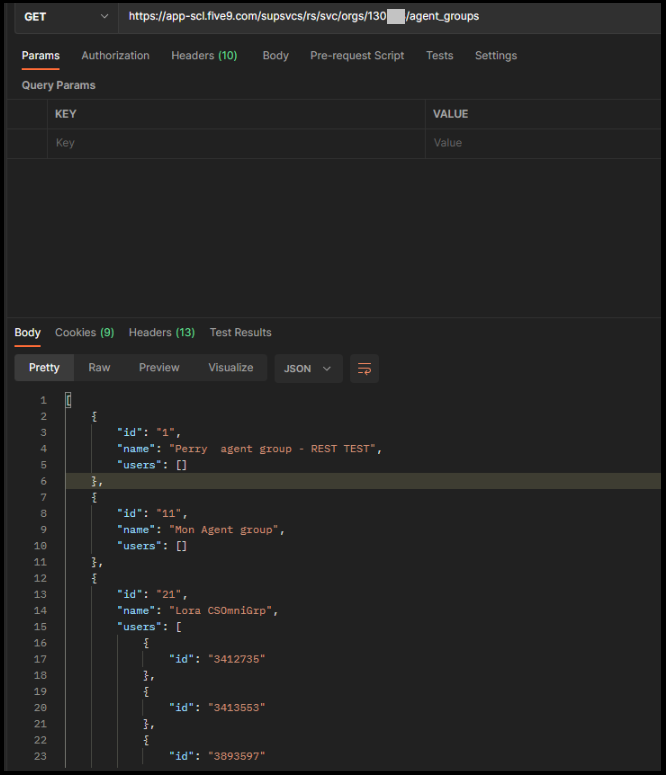Click the VALUE column header
Screen dimensions: 667x775
coord(450,114)
